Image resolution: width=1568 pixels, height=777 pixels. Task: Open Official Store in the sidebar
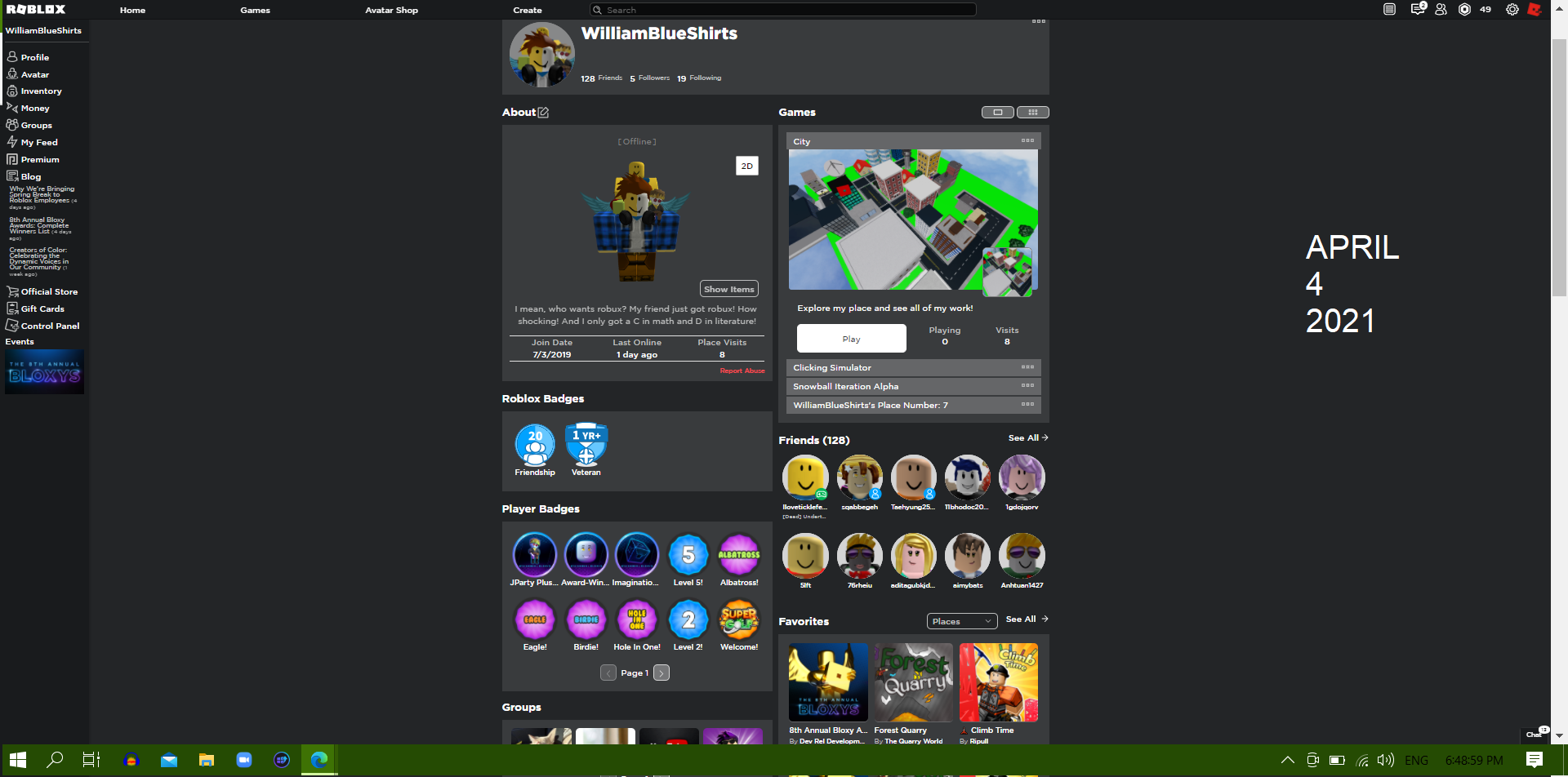(x=42, y=291)
